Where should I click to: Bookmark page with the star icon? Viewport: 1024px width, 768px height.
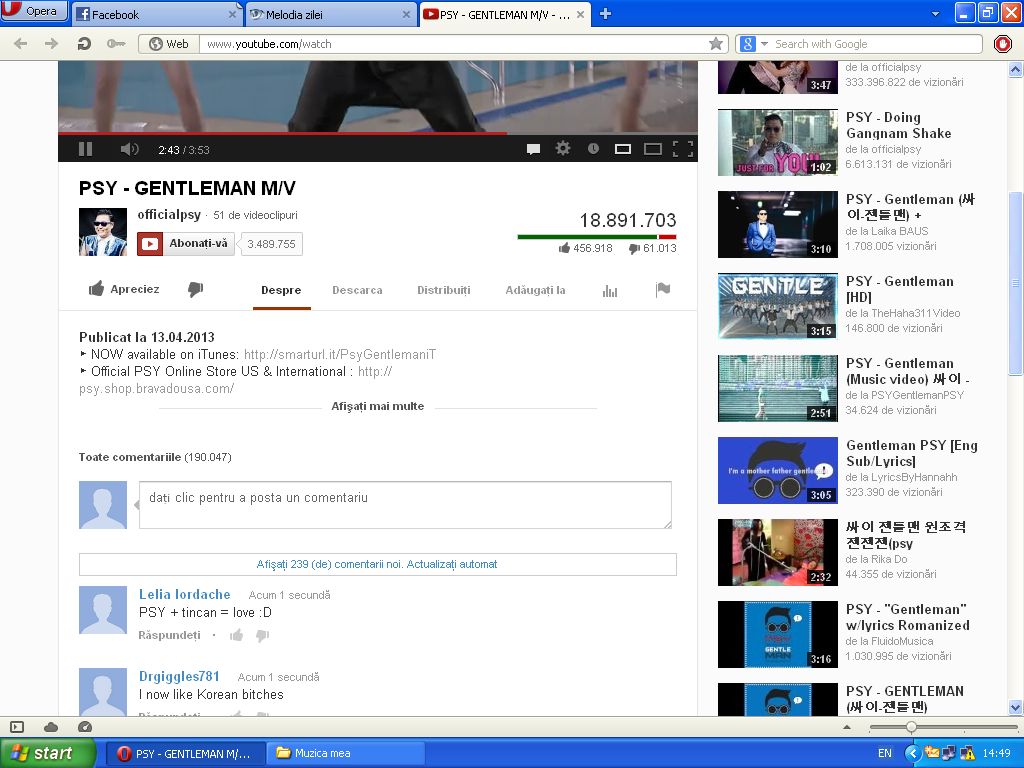pyautogui.click(x=716, y=44)
